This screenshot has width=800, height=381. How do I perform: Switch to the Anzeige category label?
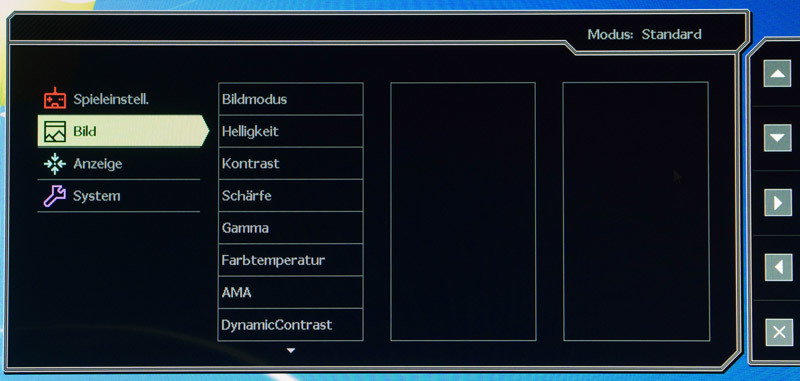click(x=97, y=164)
